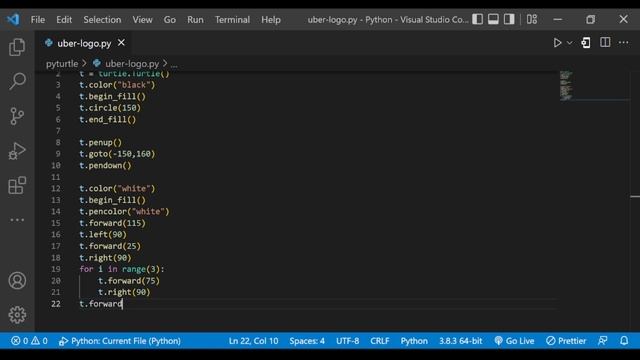
Task: Click code line t.pencolor("white")
Action: coord(124,211)
